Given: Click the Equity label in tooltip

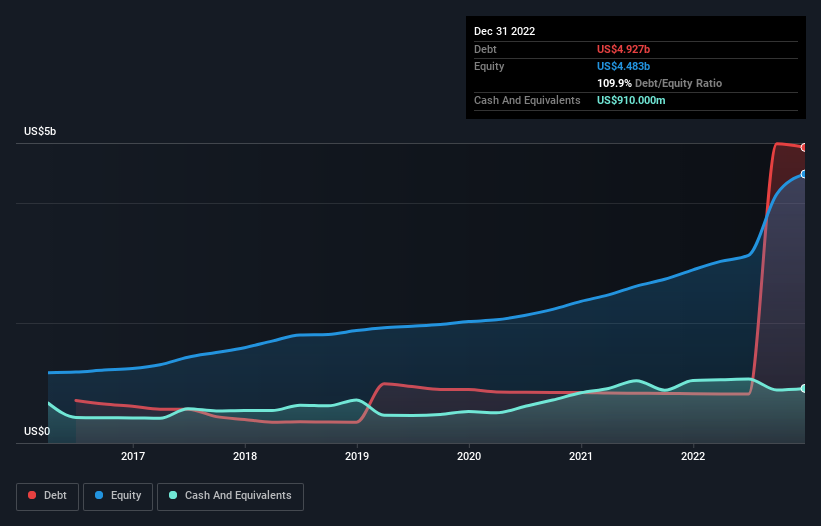Looking at the screenshot, I should pos(489,66).
